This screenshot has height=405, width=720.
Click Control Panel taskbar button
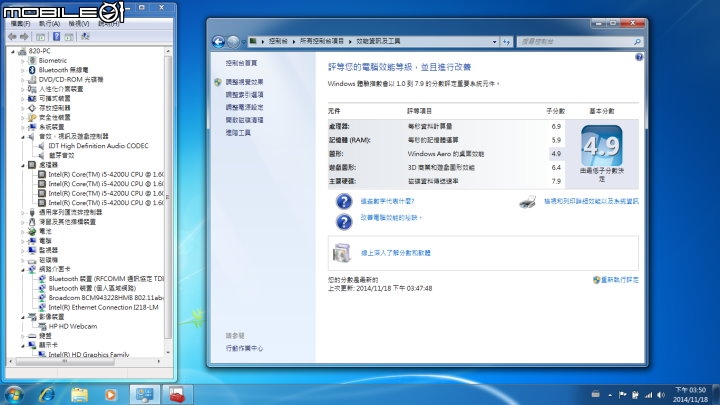point(145,394)
